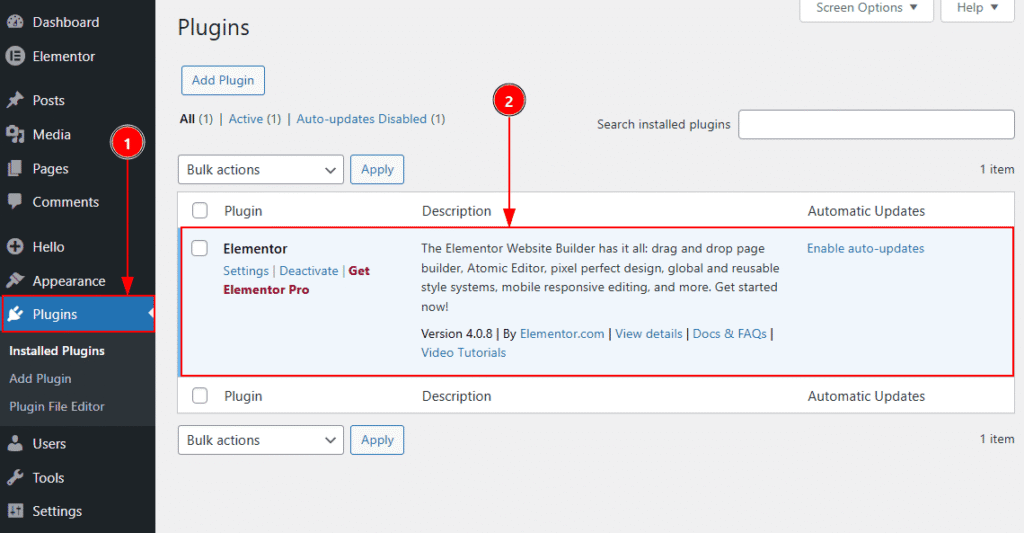Open the top Bulk actions dropdown
1024x533 pixels.
point(261,169)
